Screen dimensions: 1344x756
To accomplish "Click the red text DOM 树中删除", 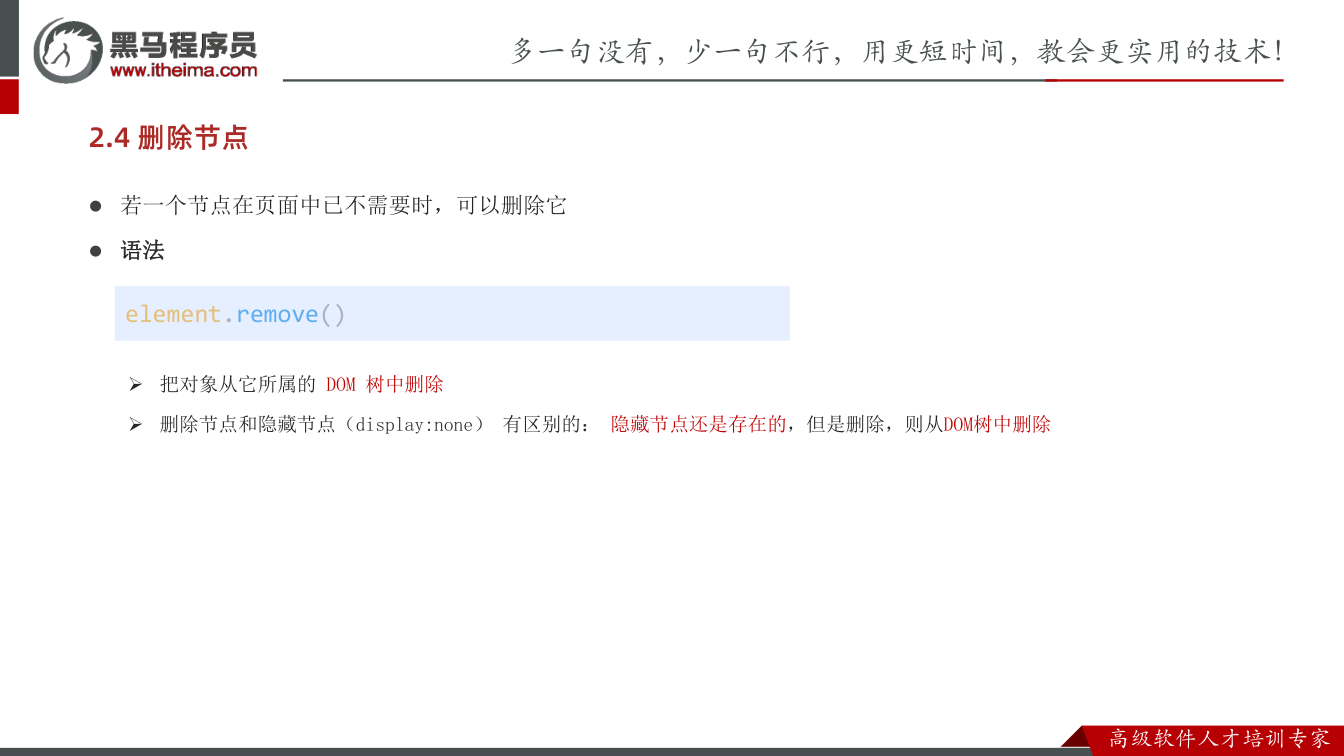I will pyautogui.click(x=385, y=384).
